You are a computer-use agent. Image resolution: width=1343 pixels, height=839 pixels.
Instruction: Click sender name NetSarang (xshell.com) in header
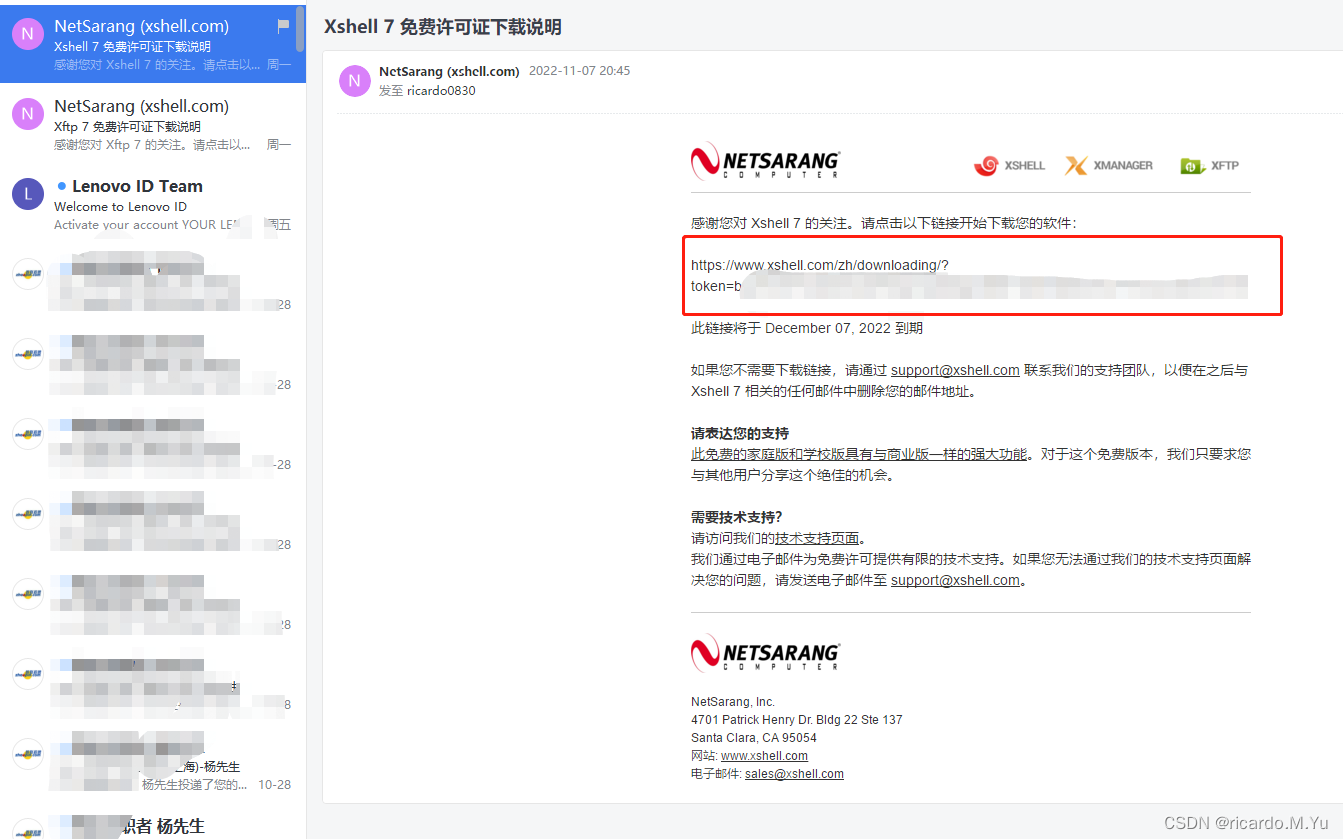click(x=449, y=71)
